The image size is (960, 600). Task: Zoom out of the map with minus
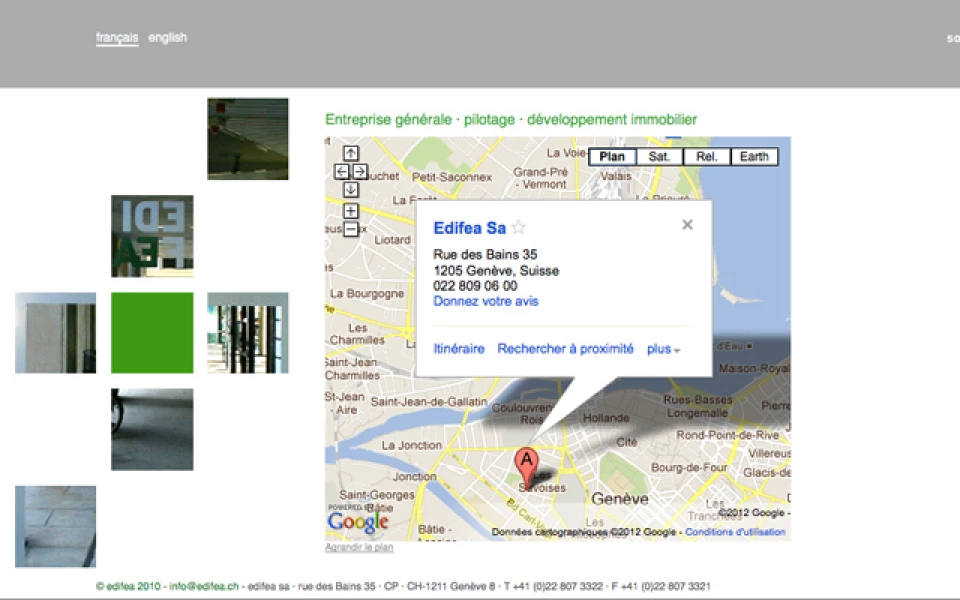(x=351, y=229)
